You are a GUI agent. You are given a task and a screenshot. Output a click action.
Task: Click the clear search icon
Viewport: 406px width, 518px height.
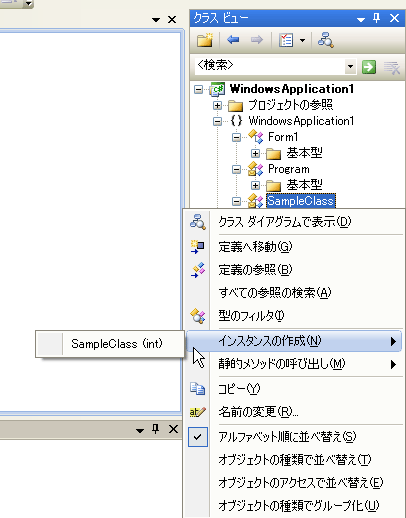tap(391, 67)
